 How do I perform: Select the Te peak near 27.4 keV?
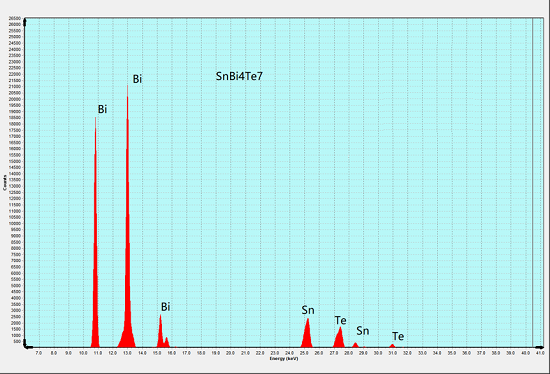(x=339, y=337)
